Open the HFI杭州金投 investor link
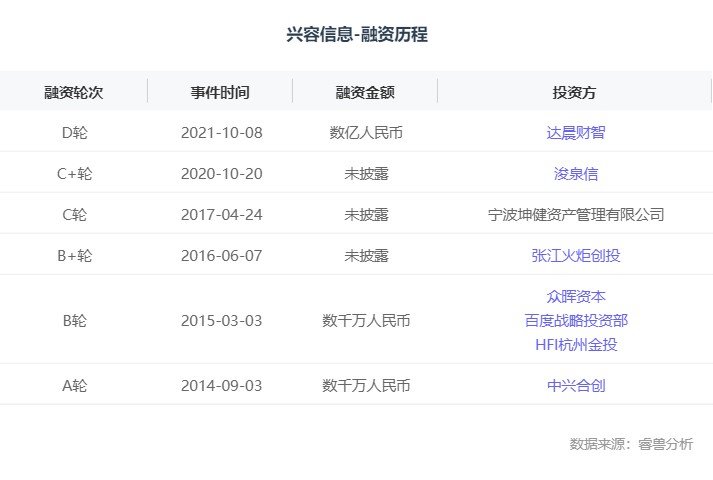The image size is (713, 480). click(576, 345)
